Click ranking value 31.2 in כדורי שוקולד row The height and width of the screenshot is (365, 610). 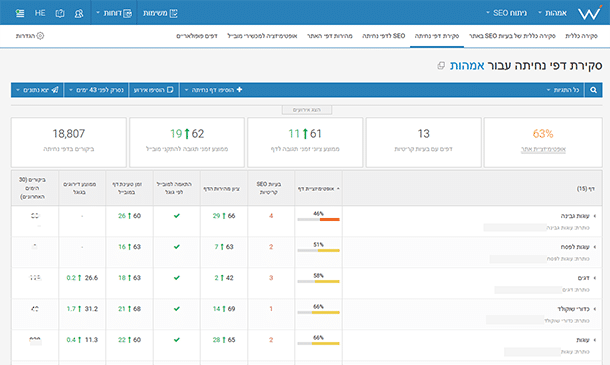click(91, 309)
